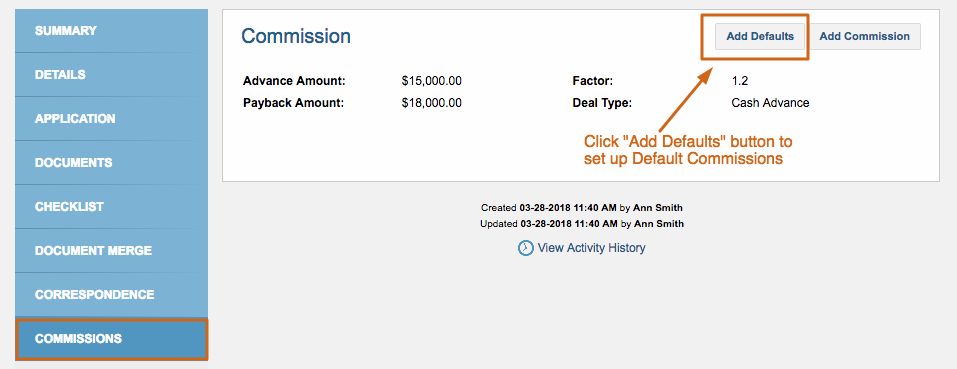Image resolution: width=957 pixels, height=369 pixels.
Task: Click the $15,000.00 advance amount value
Action: pyautogui.click(x=432, y=81)
